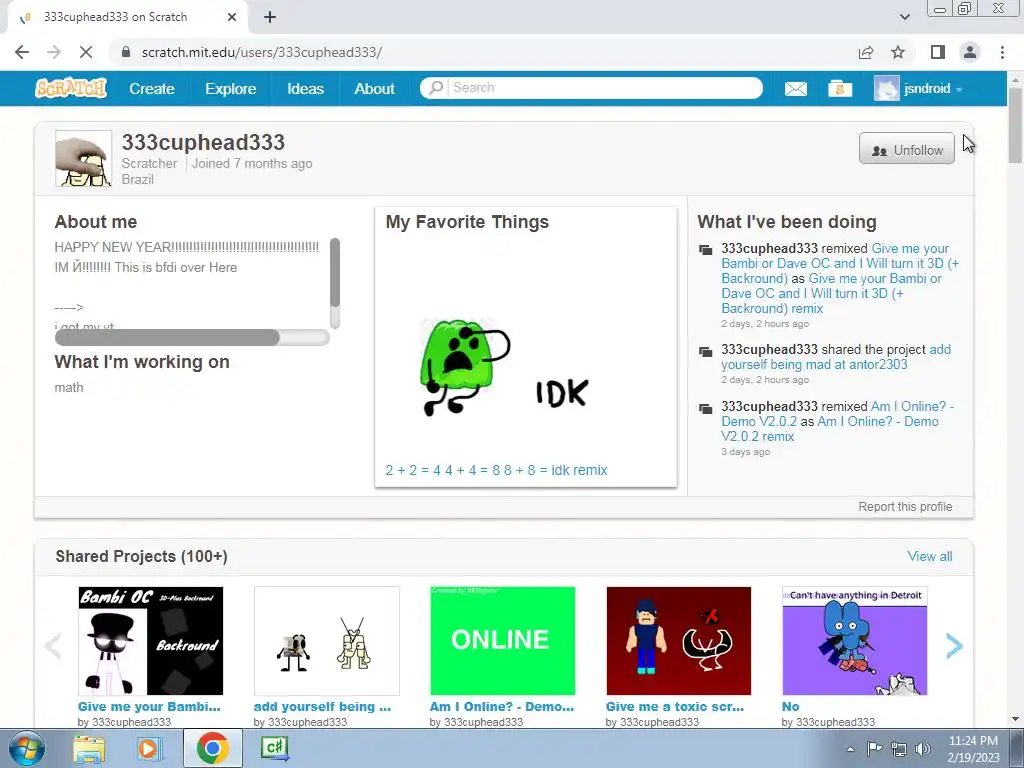Click the volume speaker tray icon

[923, 749]
